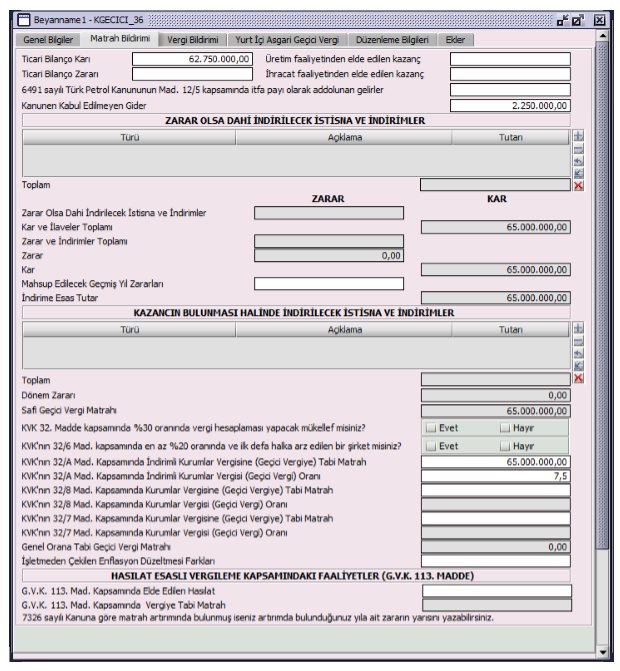Check Evet for KVK 32. Madde %30 question
The height and width of the screenshot is (671, 620).
[431, 428]
